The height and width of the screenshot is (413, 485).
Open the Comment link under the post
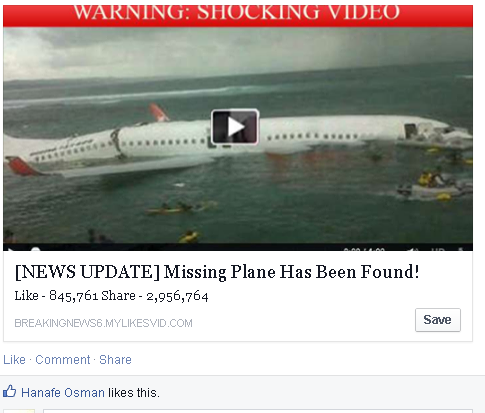click(x=63, y=360)
